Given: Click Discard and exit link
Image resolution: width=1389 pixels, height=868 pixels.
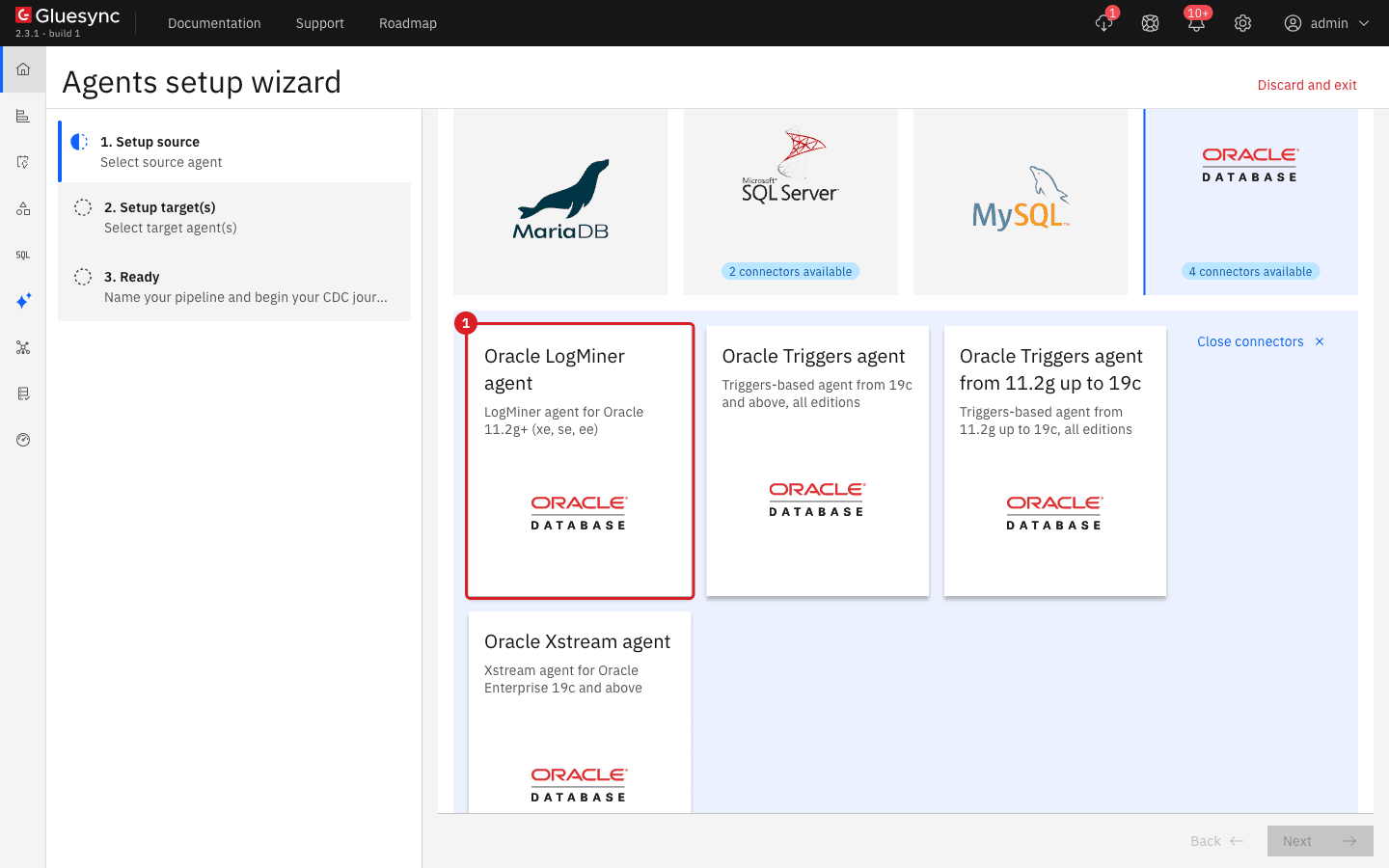Looking at the screenshot, I should pos(1307,85).
